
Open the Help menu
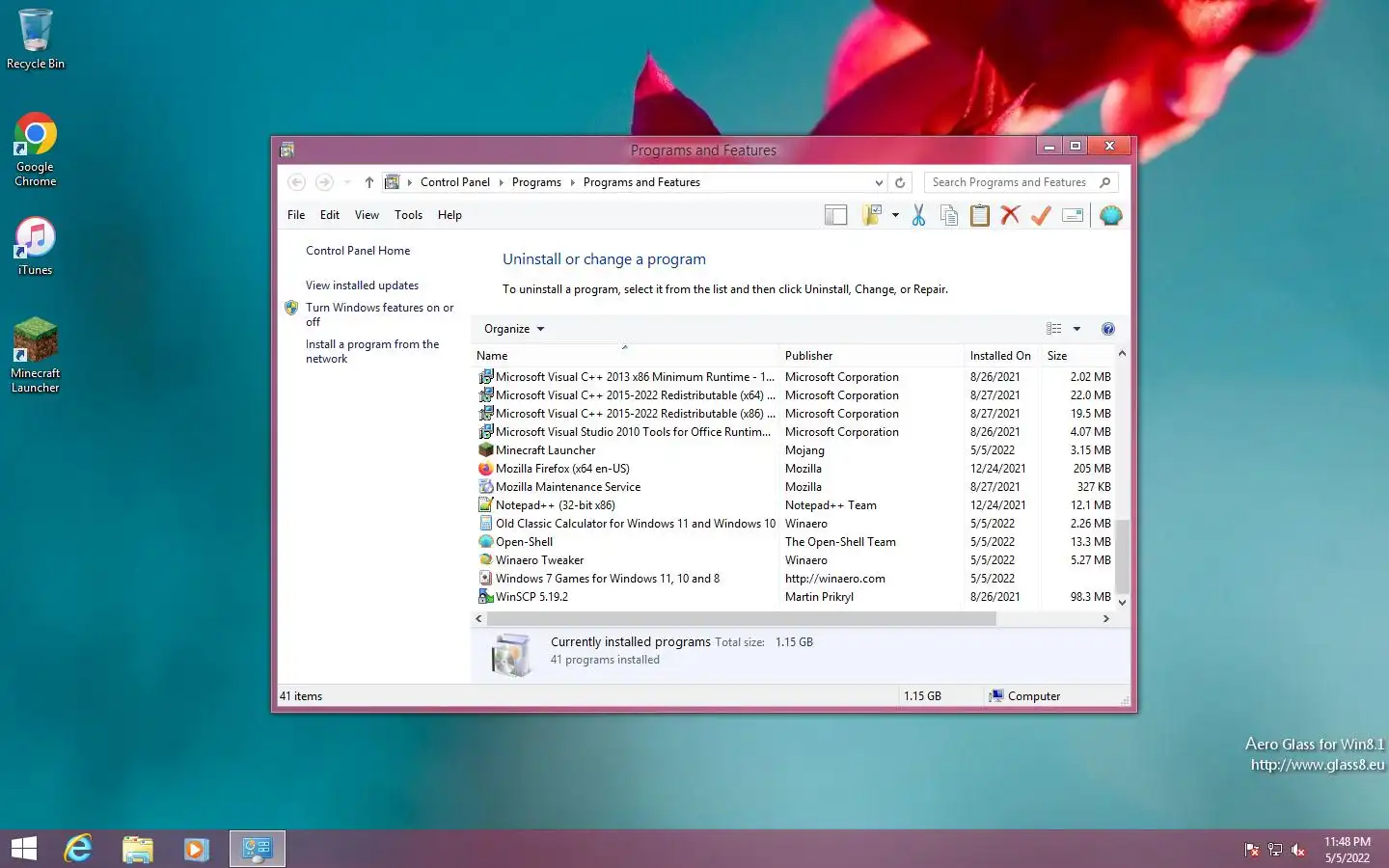pyautogui.click(x=449, y=215)
